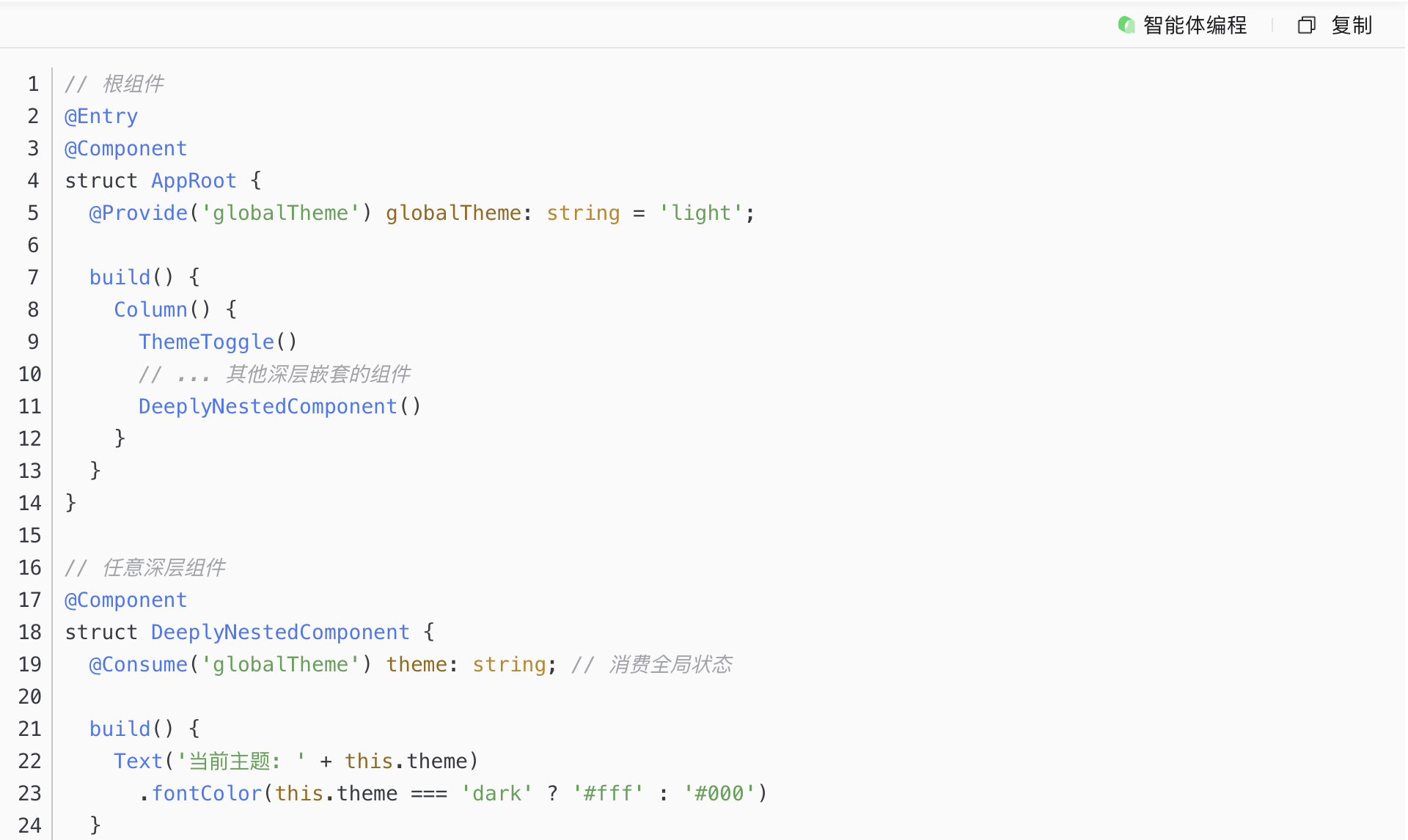Image resolution: width=1408 pixels, height=840 pixels.
Task: Click the 复制 copy text button
Action: tap(1352, 26)
